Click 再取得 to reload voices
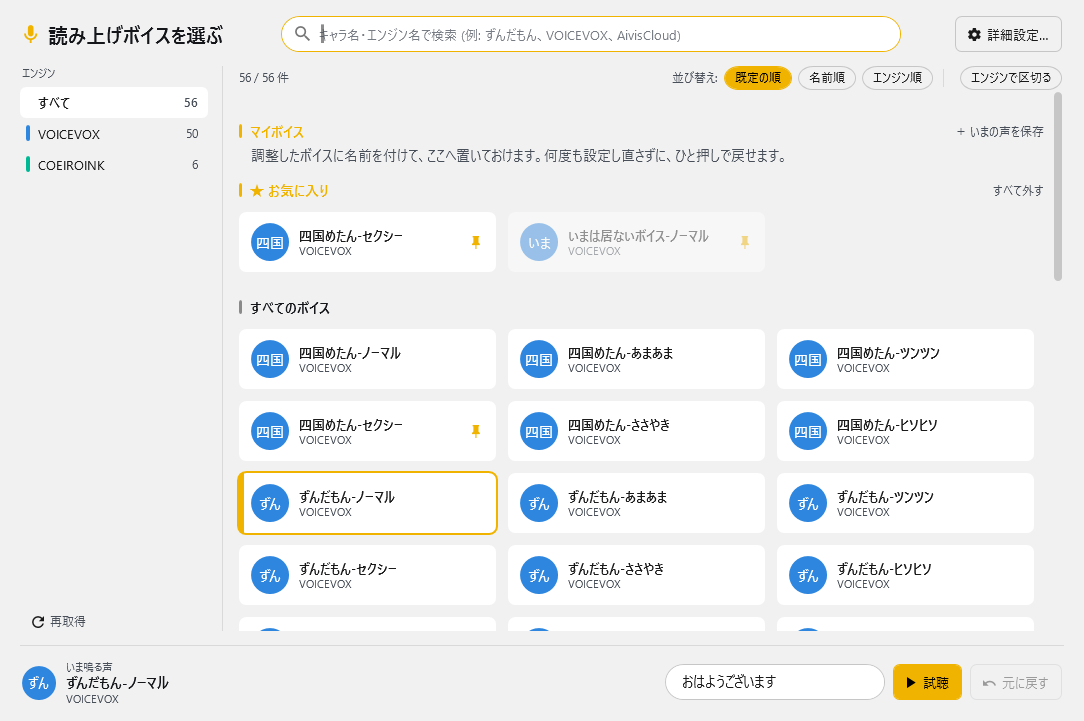This screenshot has width=1084, height=721. pyautogui.click(x=59, y=621)
